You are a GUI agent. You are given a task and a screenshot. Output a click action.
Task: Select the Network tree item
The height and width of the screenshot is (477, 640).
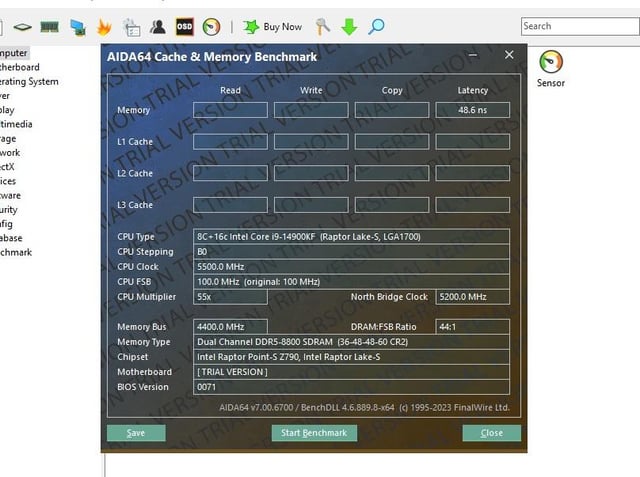coord(10,153)
